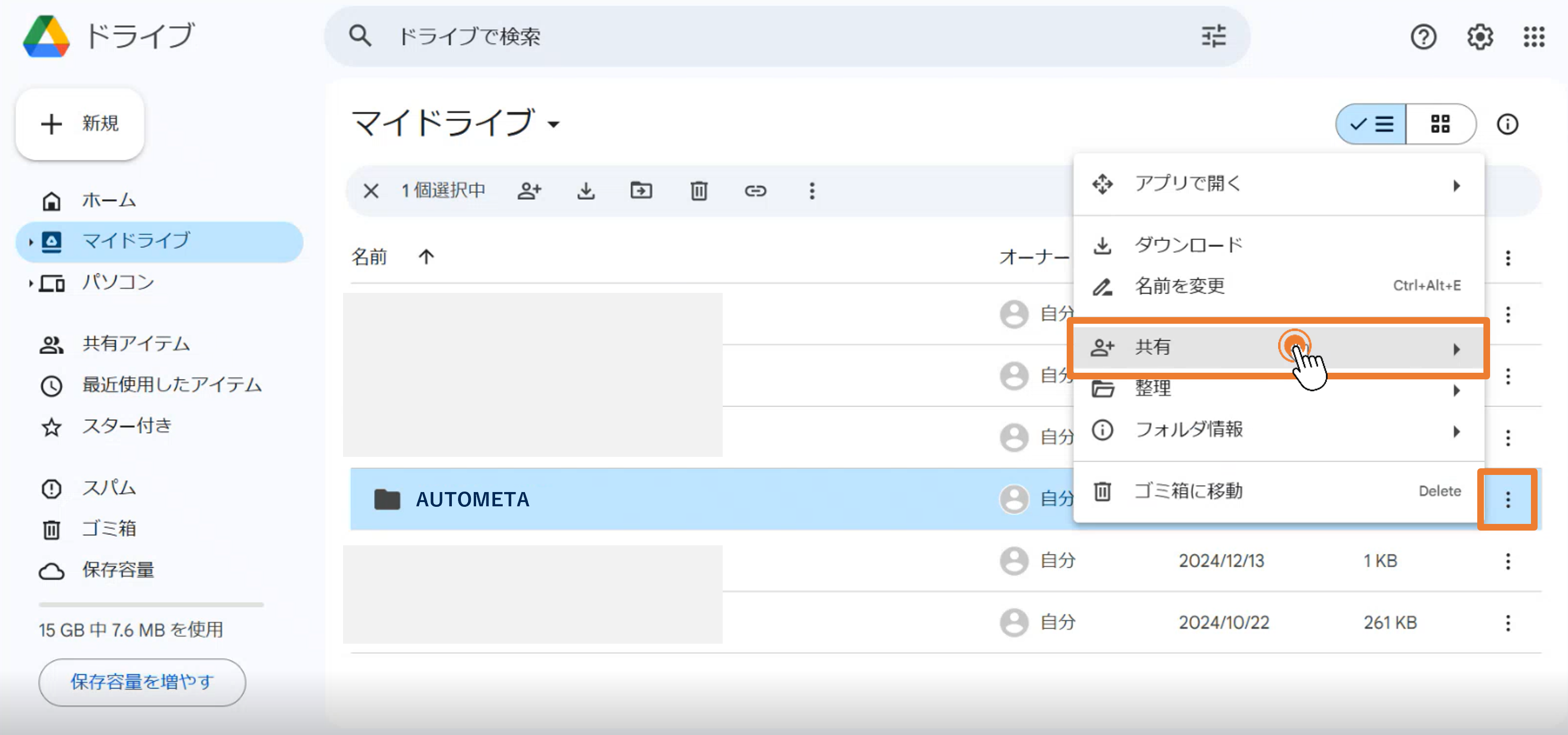
Task: Click the search magnifier icon
Action: pos(360,36)
